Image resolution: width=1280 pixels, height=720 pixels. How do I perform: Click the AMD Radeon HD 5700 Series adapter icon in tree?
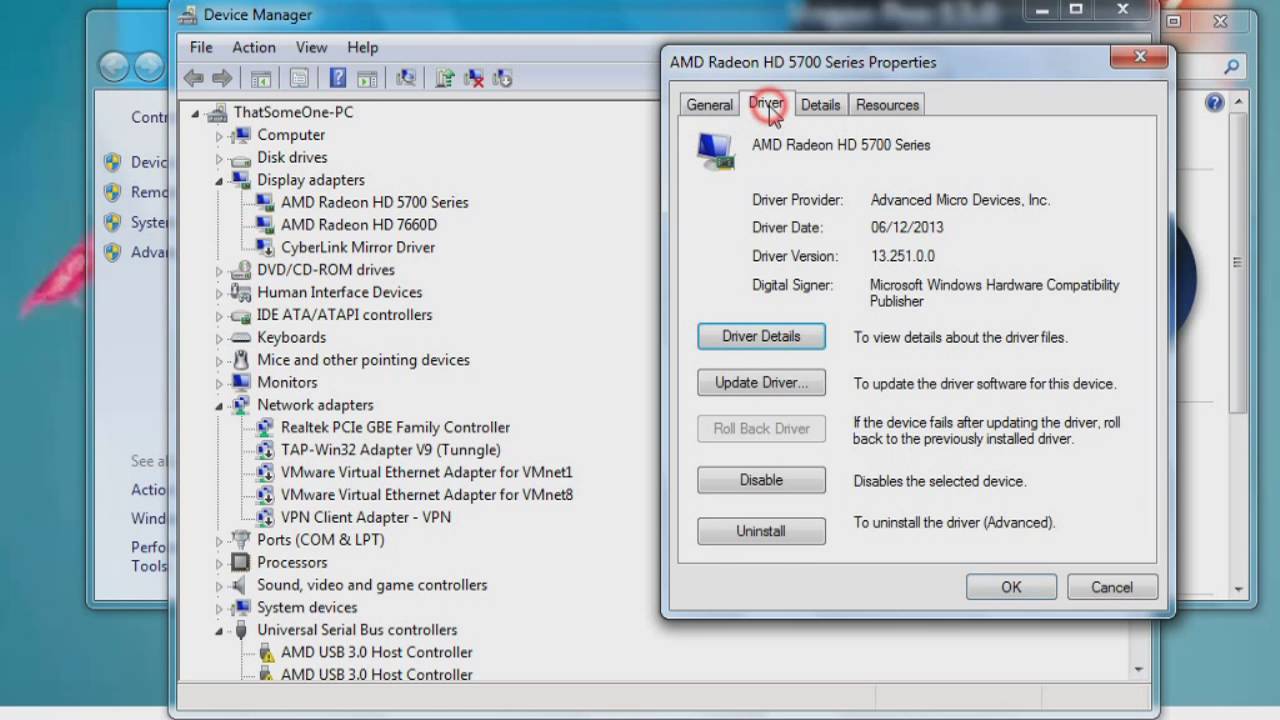[x=265, y=202]
